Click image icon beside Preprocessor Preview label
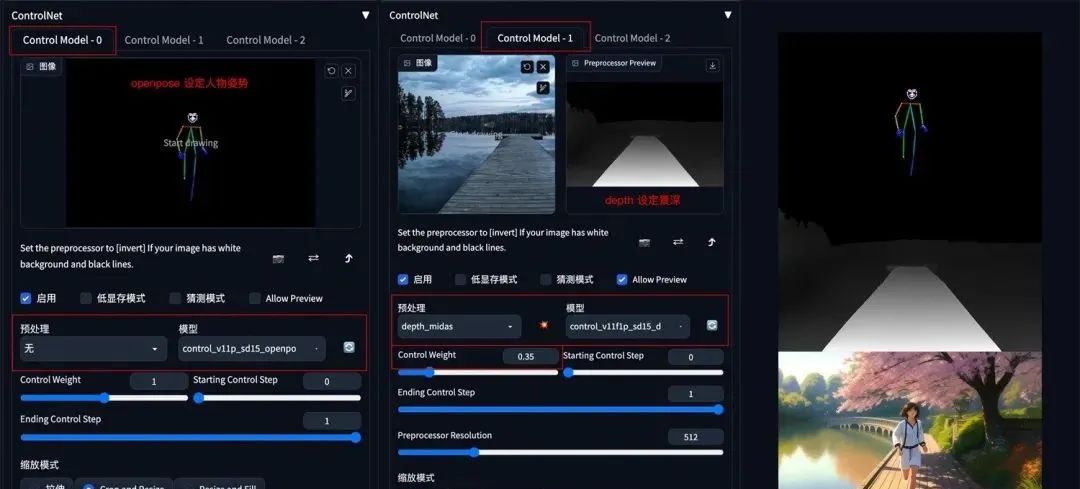The height and width of the screenshot is (489, 1080). click(x=575, y=63)
